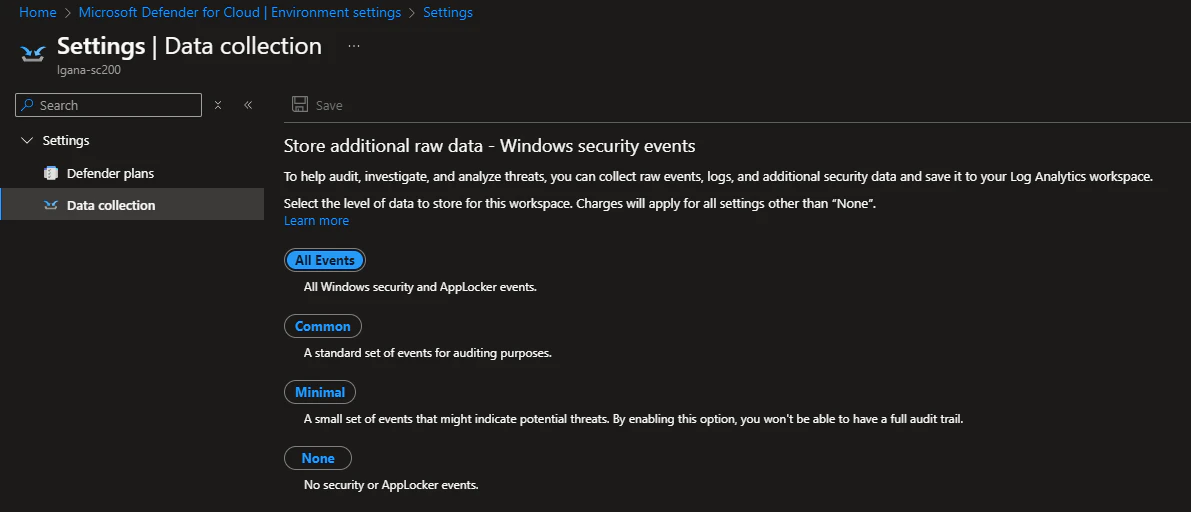This screenshot has height=512, width=1191.
Task: Collapse the sidebar with double-chevron icon
Action: tap(248, 105)
